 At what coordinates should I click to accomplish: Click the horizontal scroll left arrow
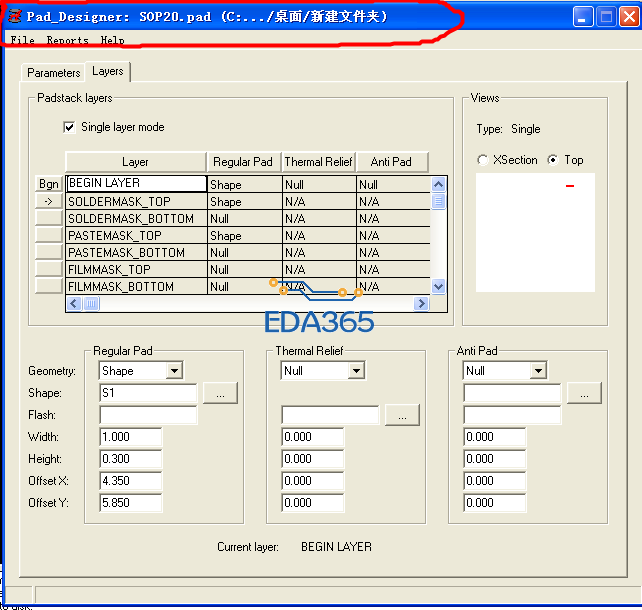74,303
